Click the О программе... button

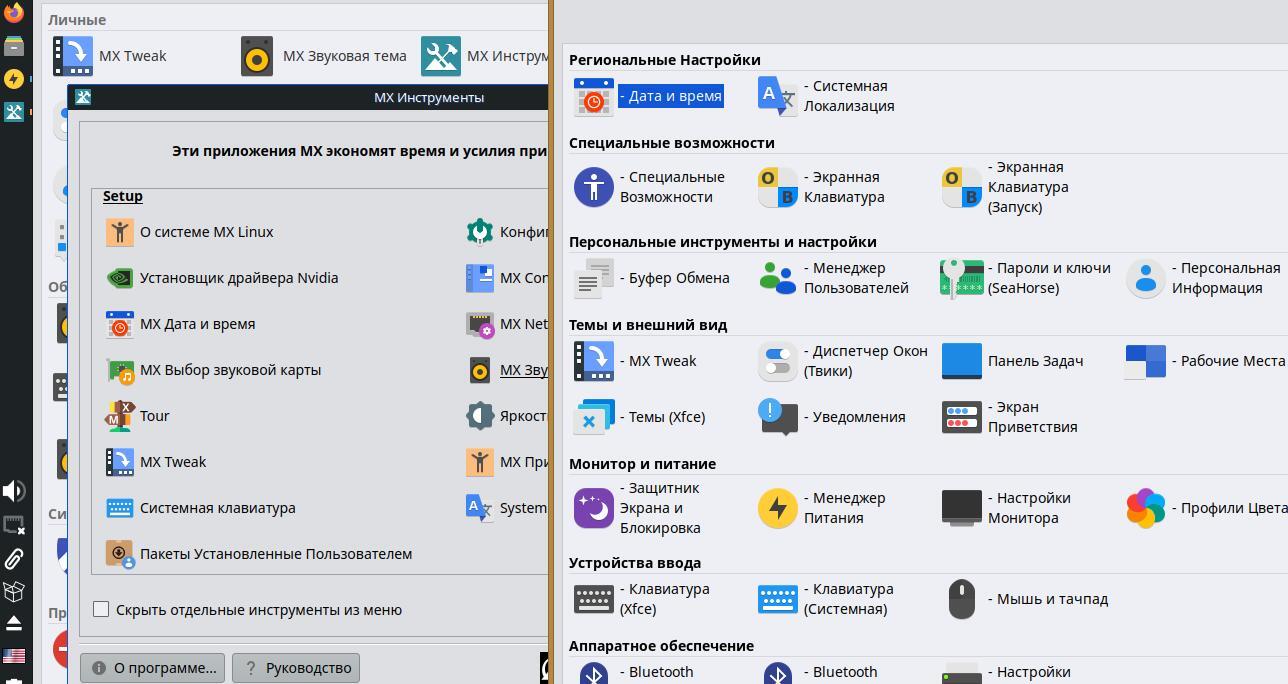click(x=152, y=668)
